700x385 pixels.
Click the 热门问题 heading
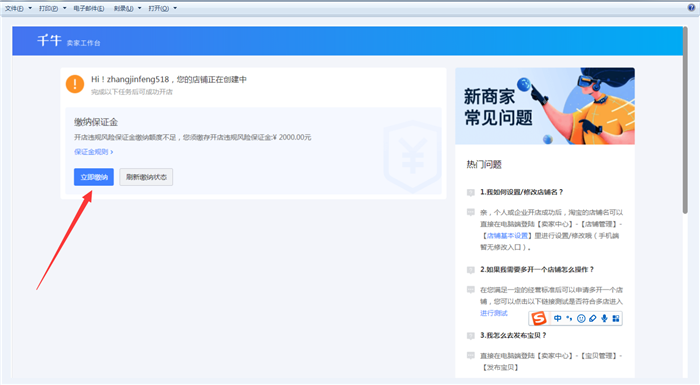coord(484,164)
